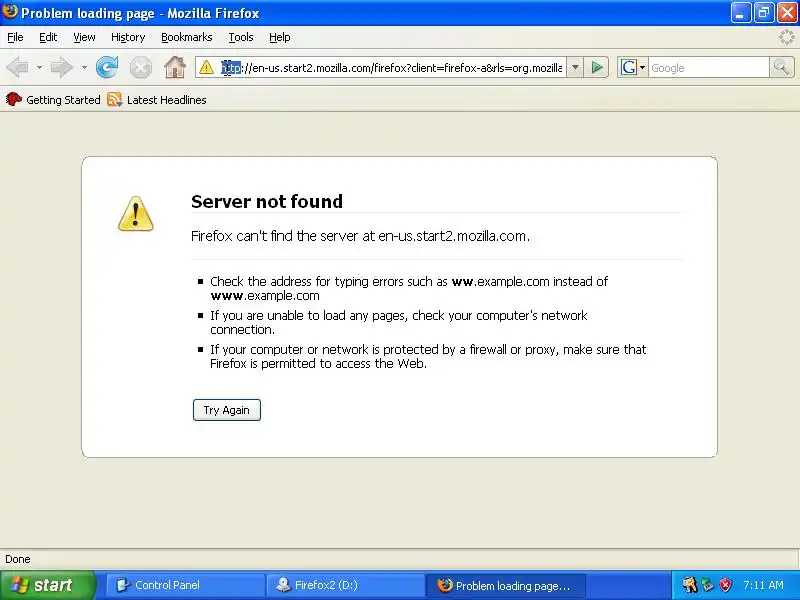Screen dimensions: 800x600
Task: Open the Getting Started bookmark
Action: point(53,99)
